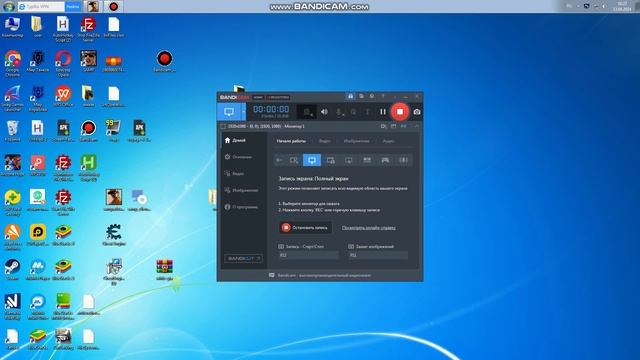Toggle the mouse cursor effect icon
Image resolution: width=640 pixels, height=360 pixels.
pos(353,112)
